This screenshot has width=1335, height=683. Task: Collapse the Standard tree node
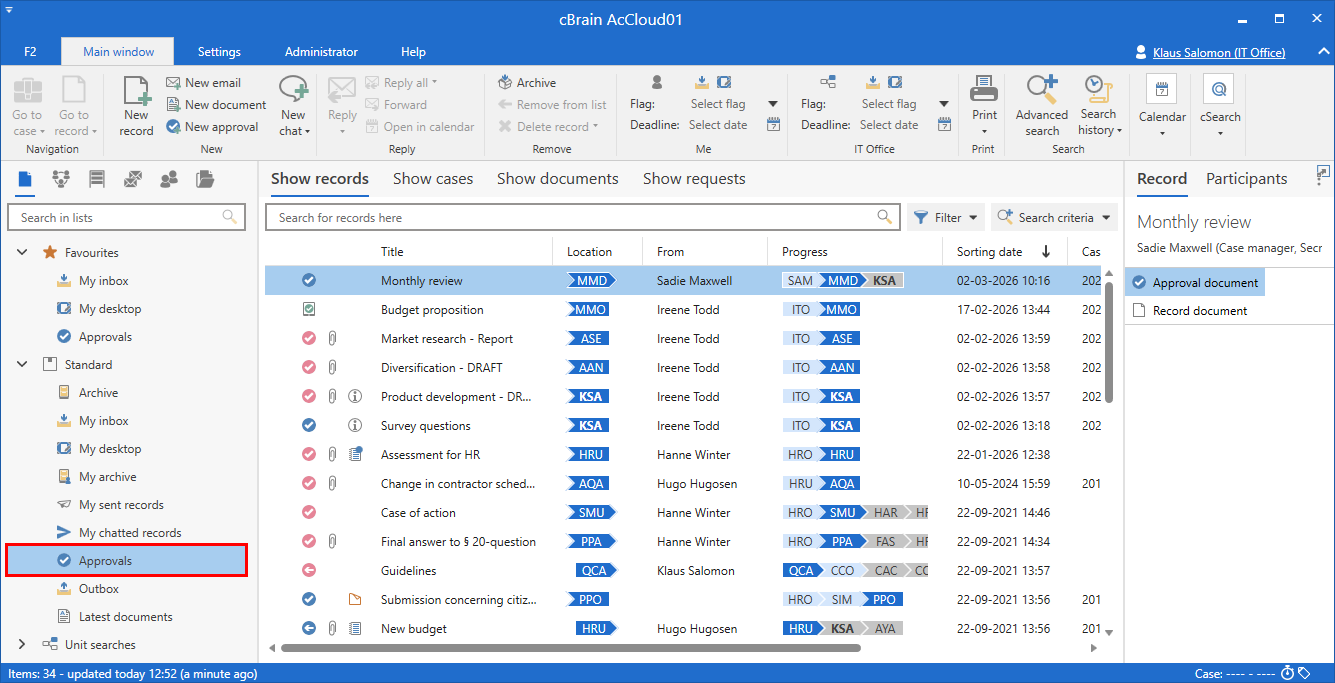click(22, 365)
